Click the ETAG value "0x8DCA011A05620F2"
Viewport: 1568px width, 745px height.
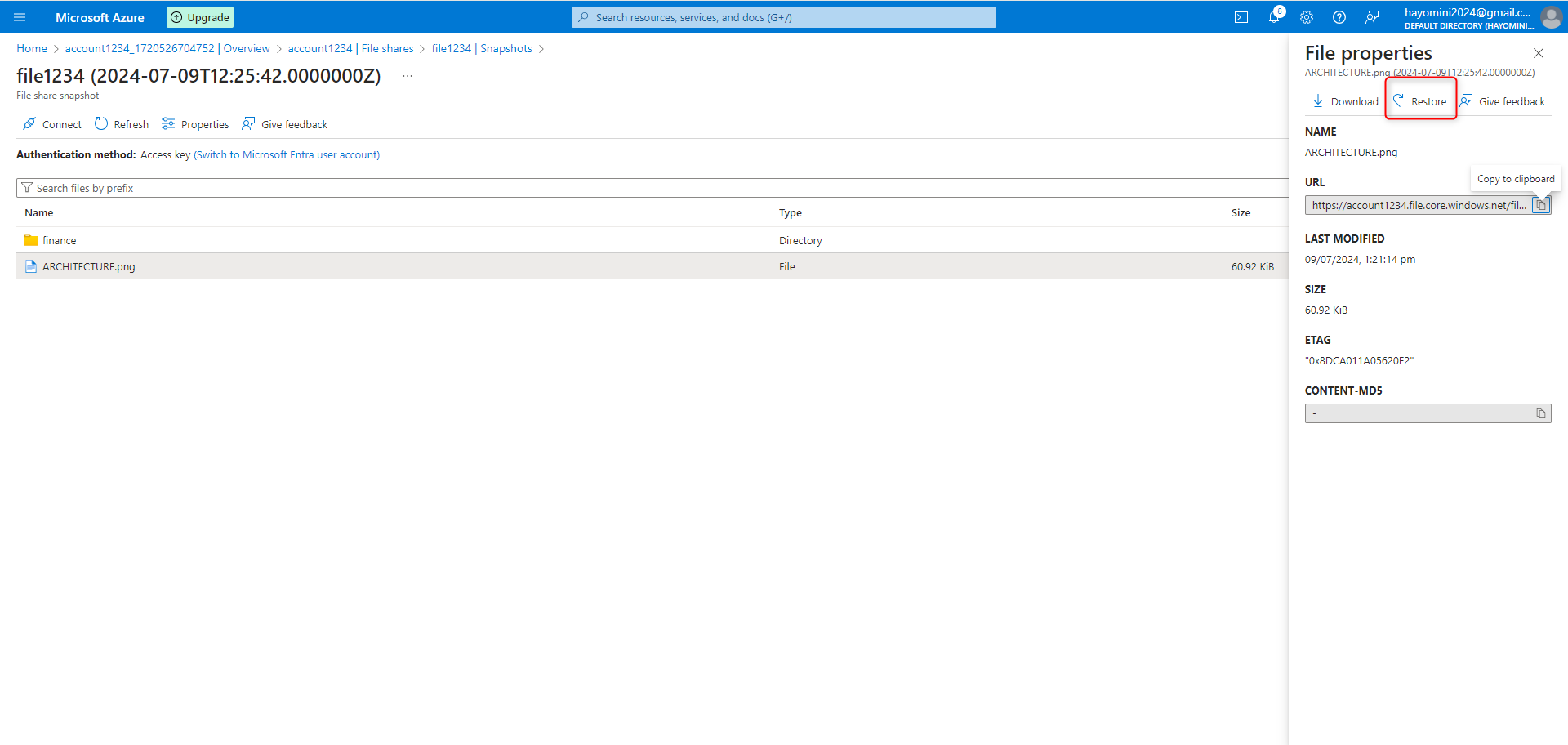pos(1359,361)
